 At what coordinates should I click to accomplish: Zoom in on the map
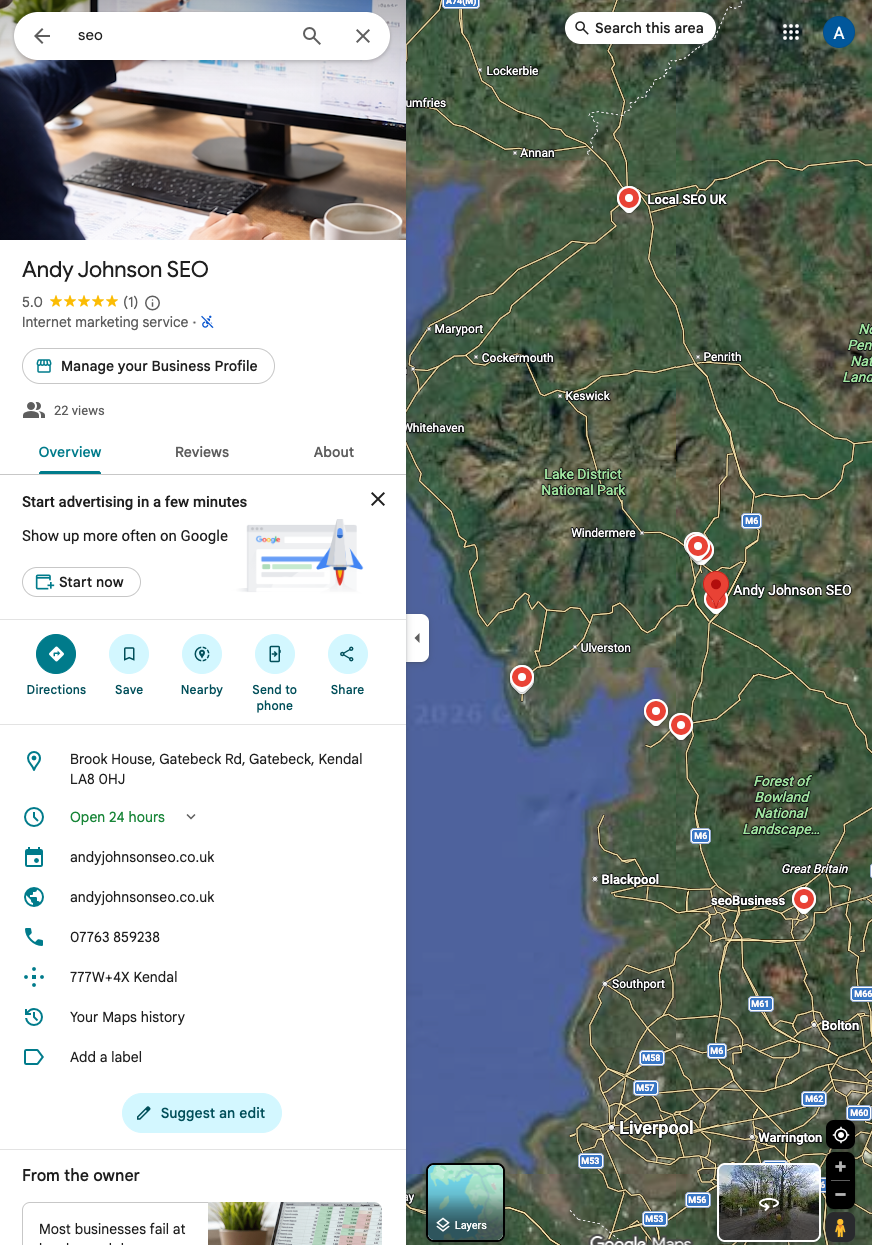[x=840, y=1166]
